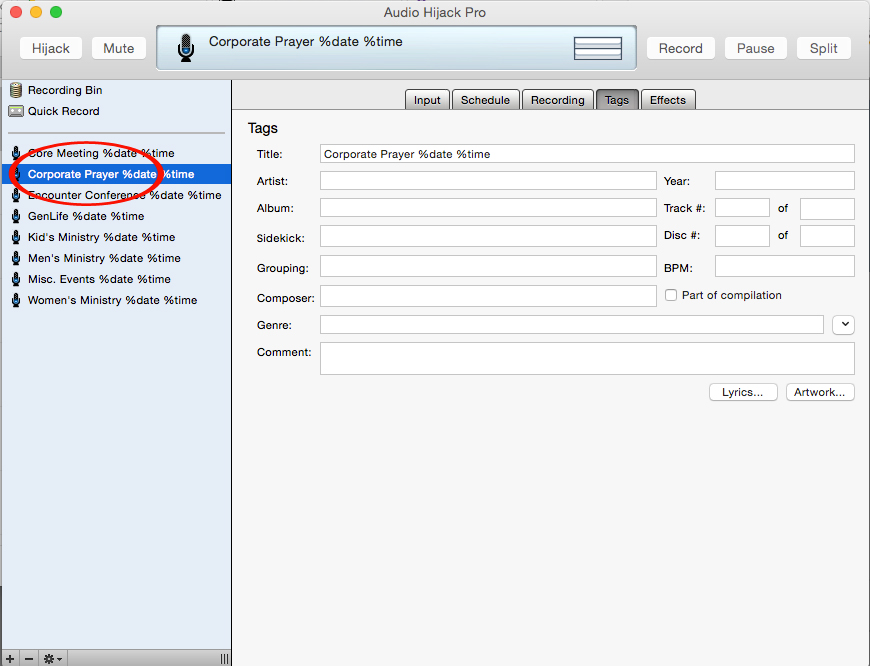The image size is (870, 666).
Task: Select Encounter Conference %date %time session
Action: coord(117,195)
